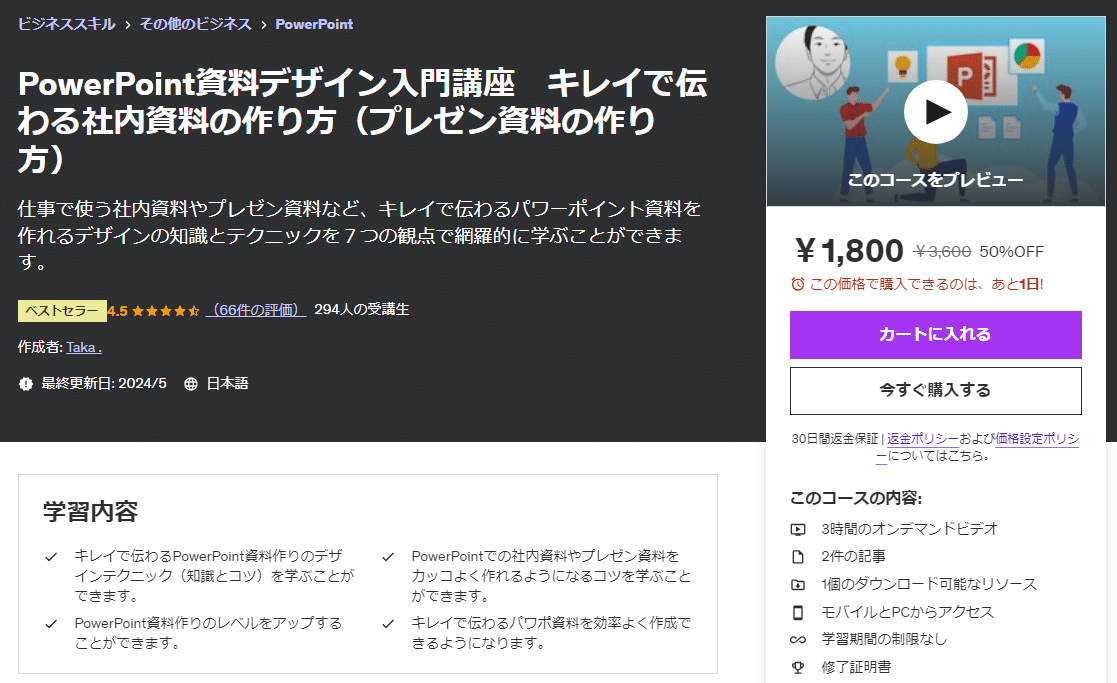This screenshot has height=683, width=1117.
Task: Click the last-updated badge icon
Action: 26,384
